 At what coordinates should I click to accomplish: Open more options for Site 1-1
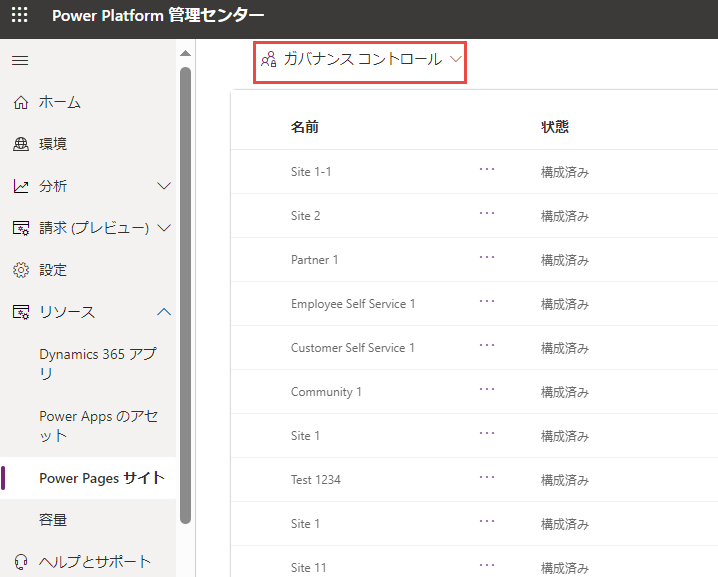coord(487,169)
